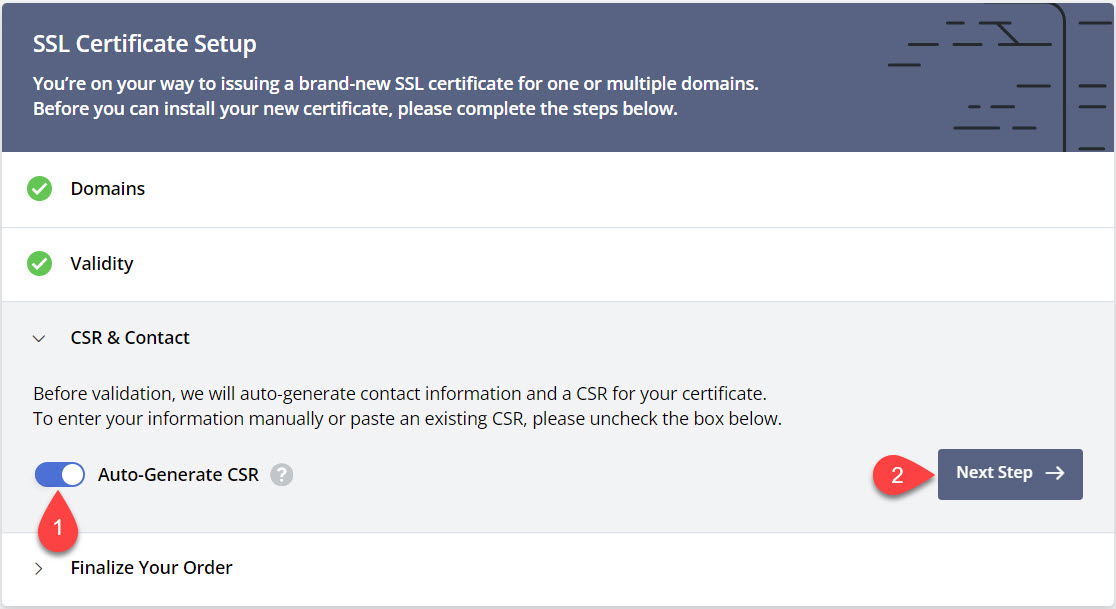The image size is (1116, 609).
Task: Expand the Finalize Your Order chevron
Action: pos(39,568)
